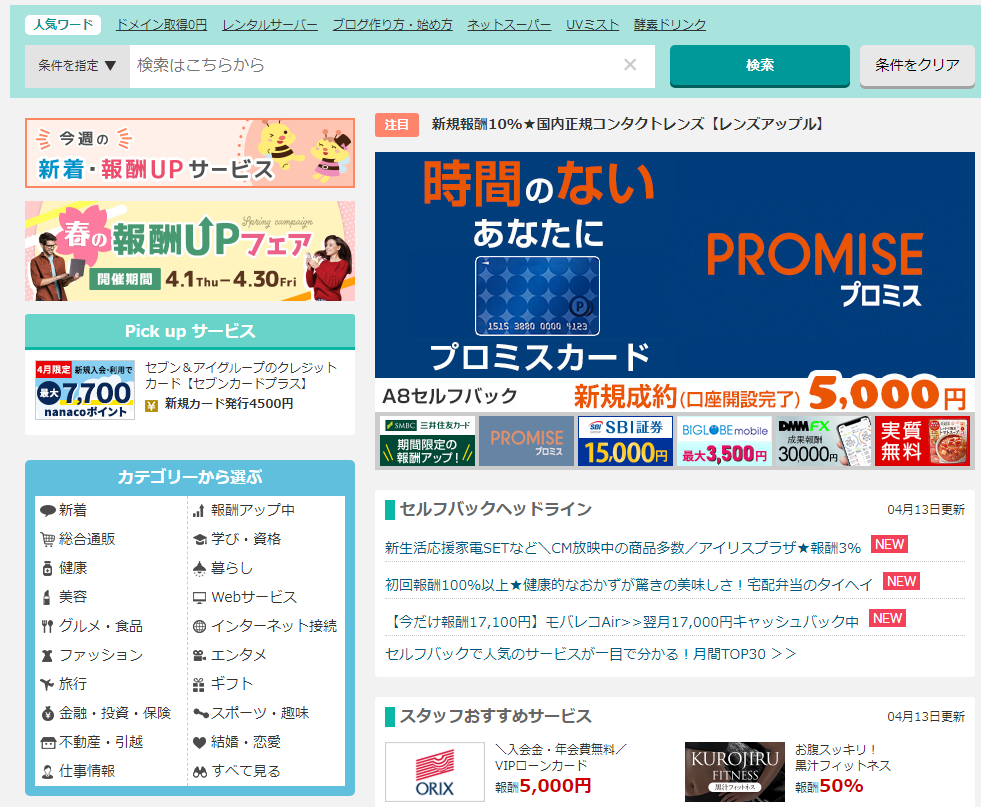Select the 健康 category bottle icon
981x807 pixels.
48,568
